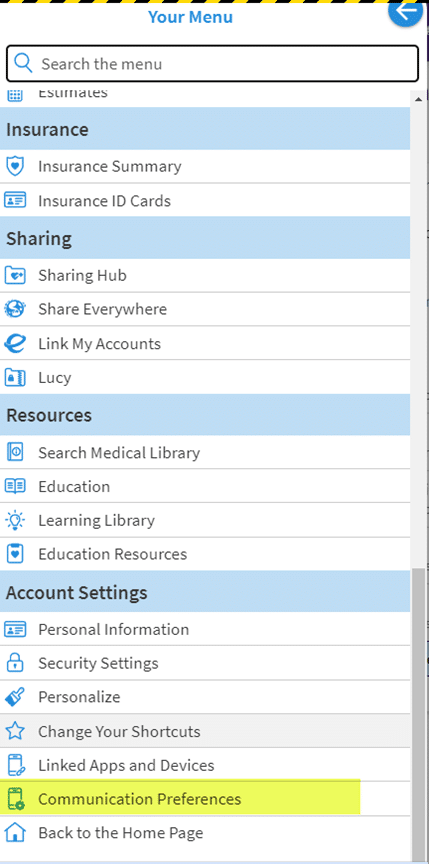Click the Security Settings padlock icon
This screenshot has height=864, width=429.
(x=15, y=663)
